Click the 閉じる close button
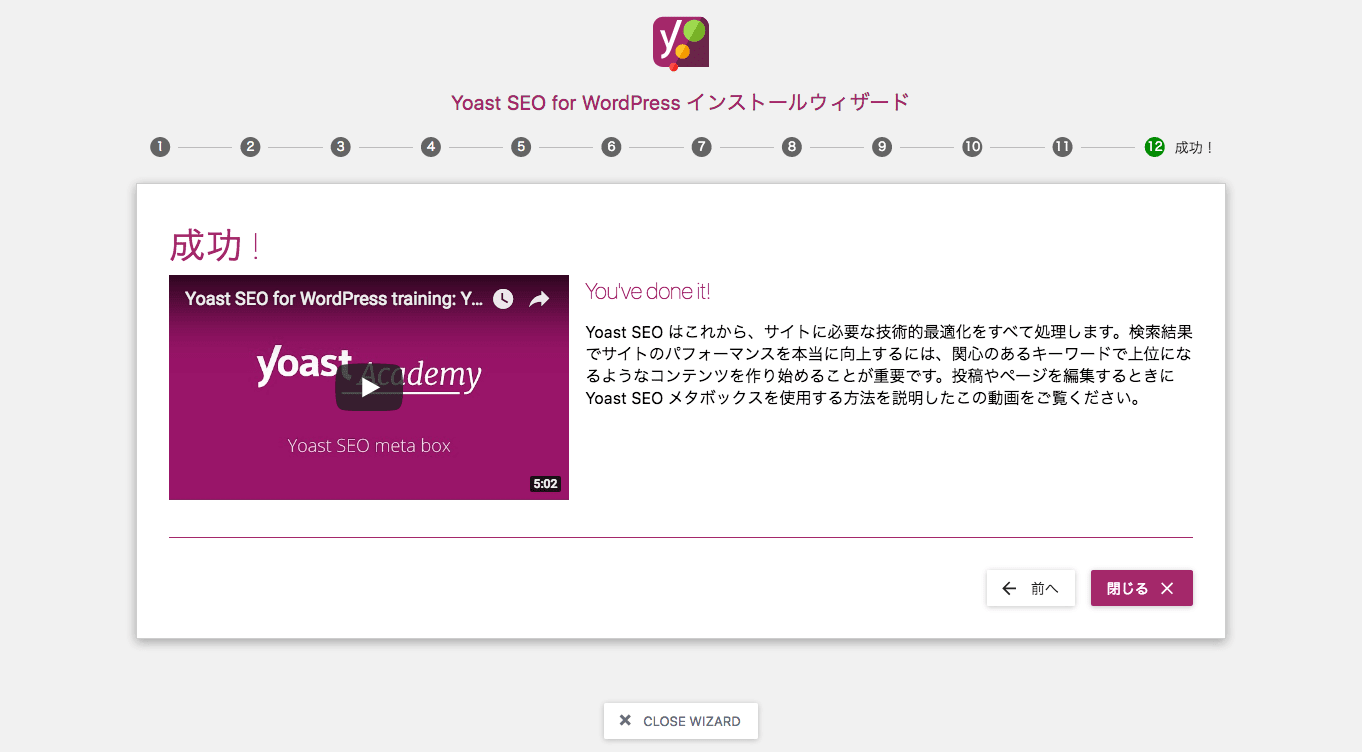The height and width of the screenshot is (752, 1362). 1142,588
